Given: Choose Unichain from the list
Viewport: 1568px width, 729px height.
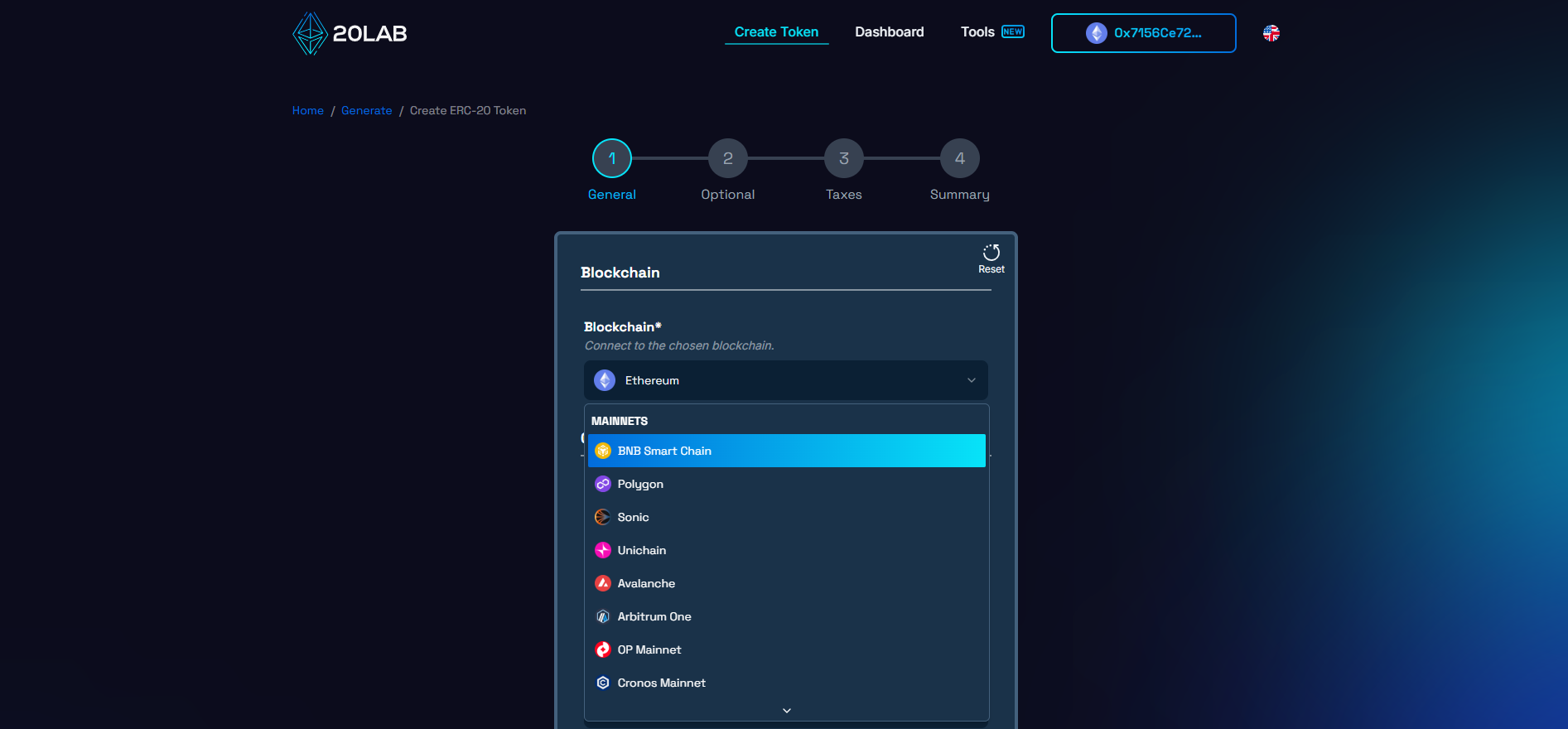Looking at the screenshot, I should [786, 550].
